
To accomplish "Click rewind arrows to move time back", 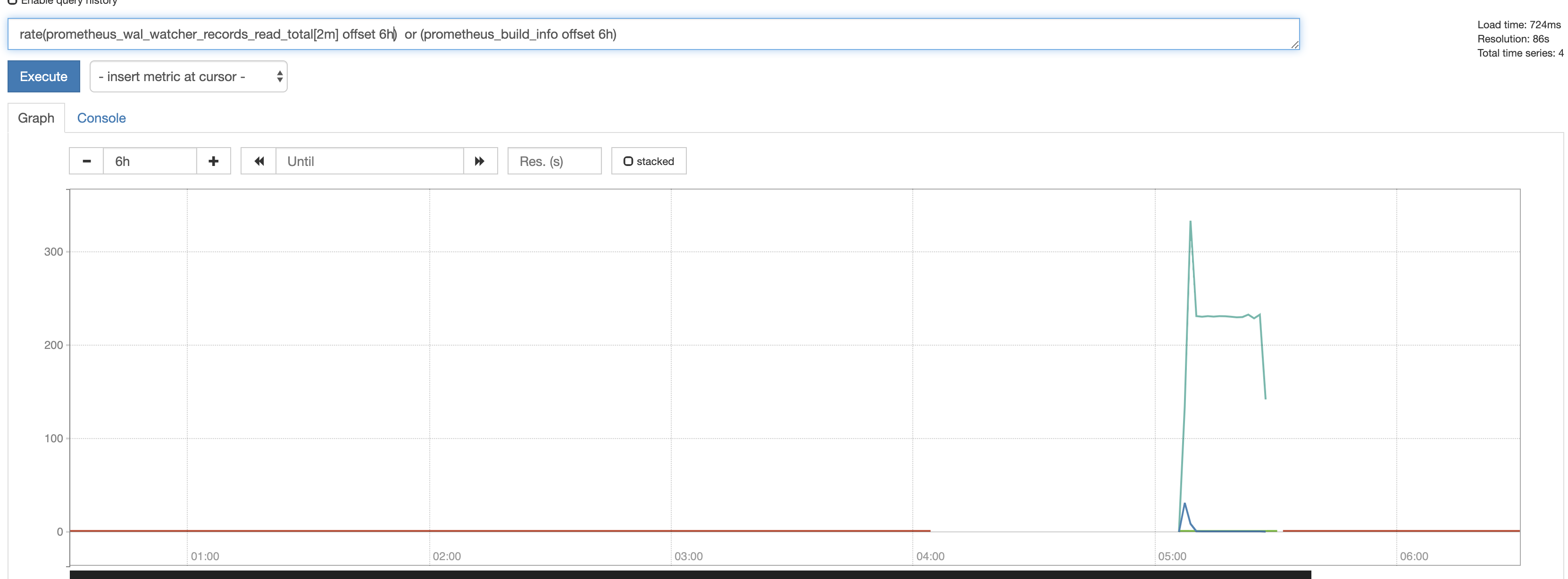I will pyautogui.click(x=259, y=161).
